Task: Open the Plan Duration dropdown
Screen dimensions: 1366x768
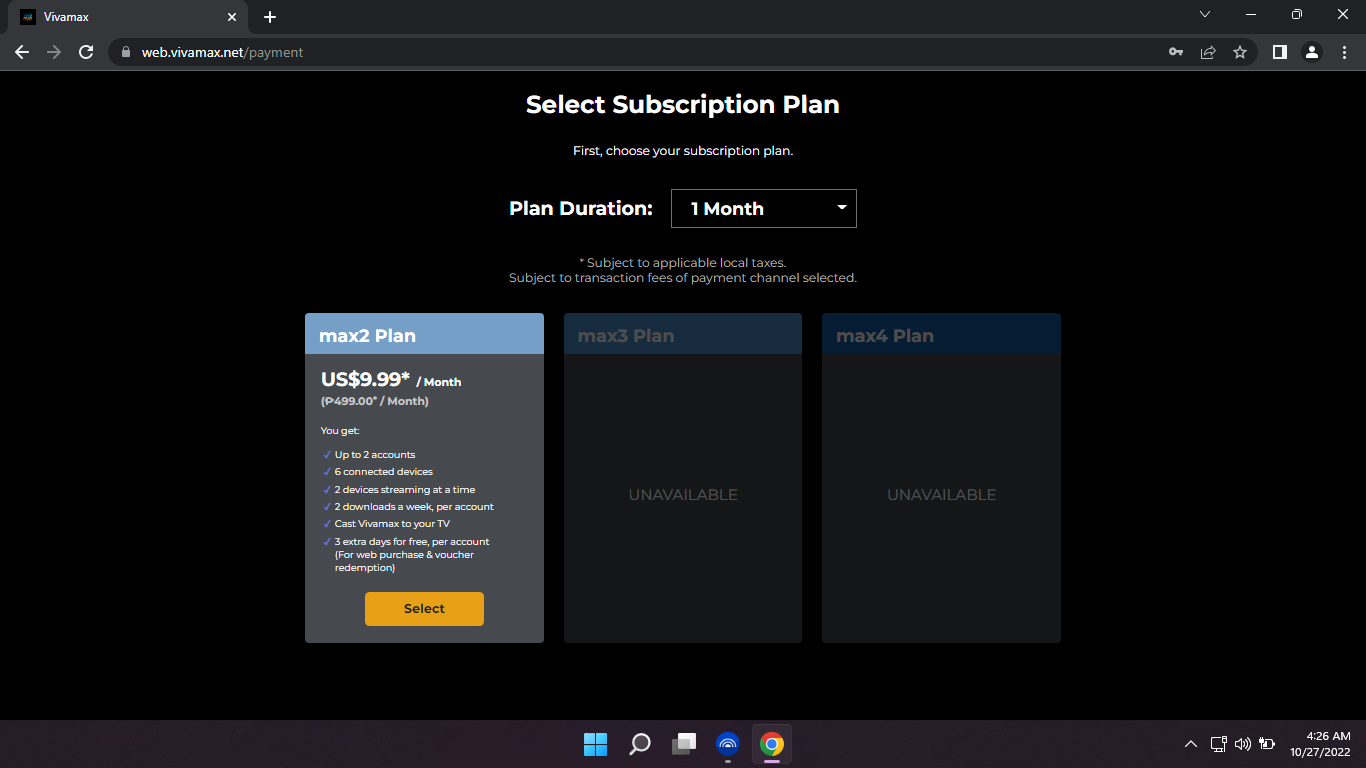Action: tap(763, 208)
